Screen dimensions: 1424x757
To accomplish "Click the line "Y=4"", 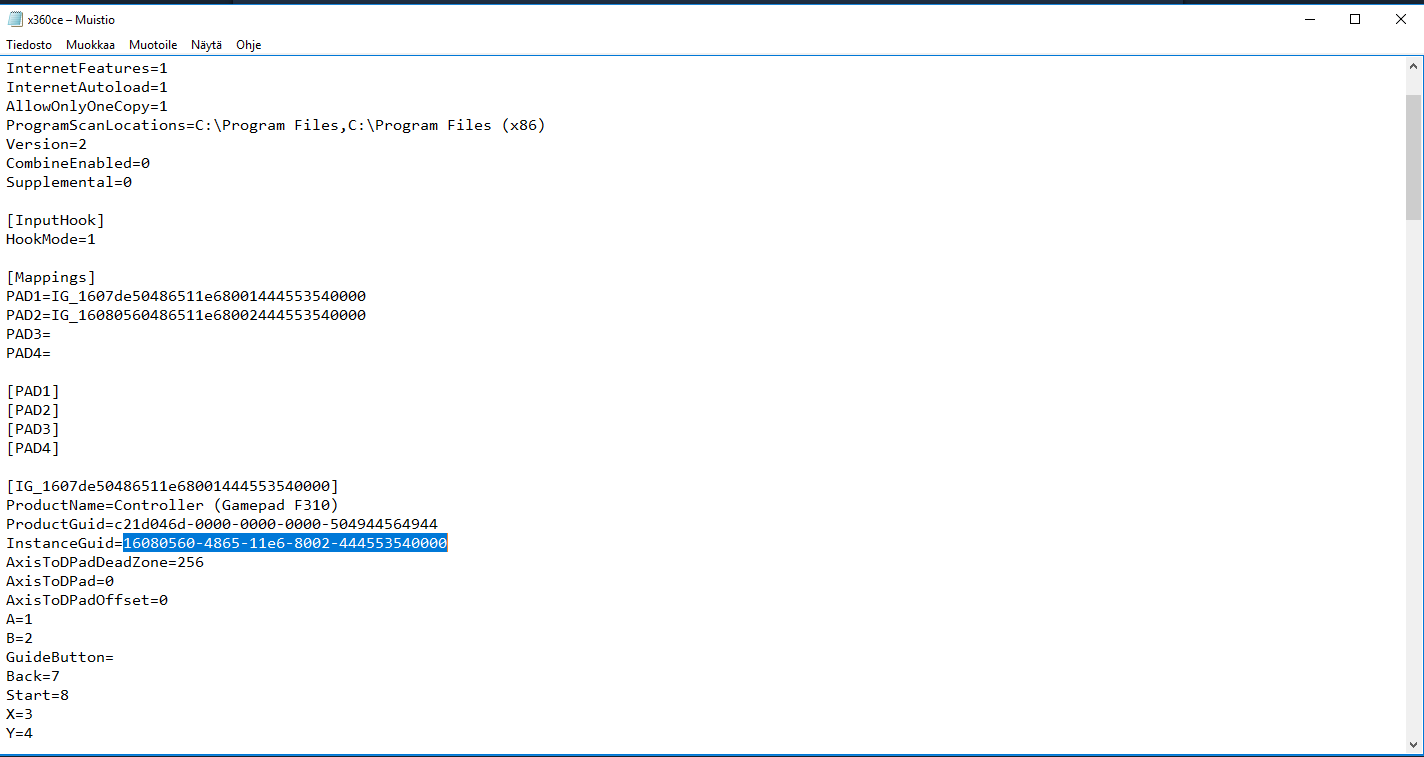I will [19, 733].
